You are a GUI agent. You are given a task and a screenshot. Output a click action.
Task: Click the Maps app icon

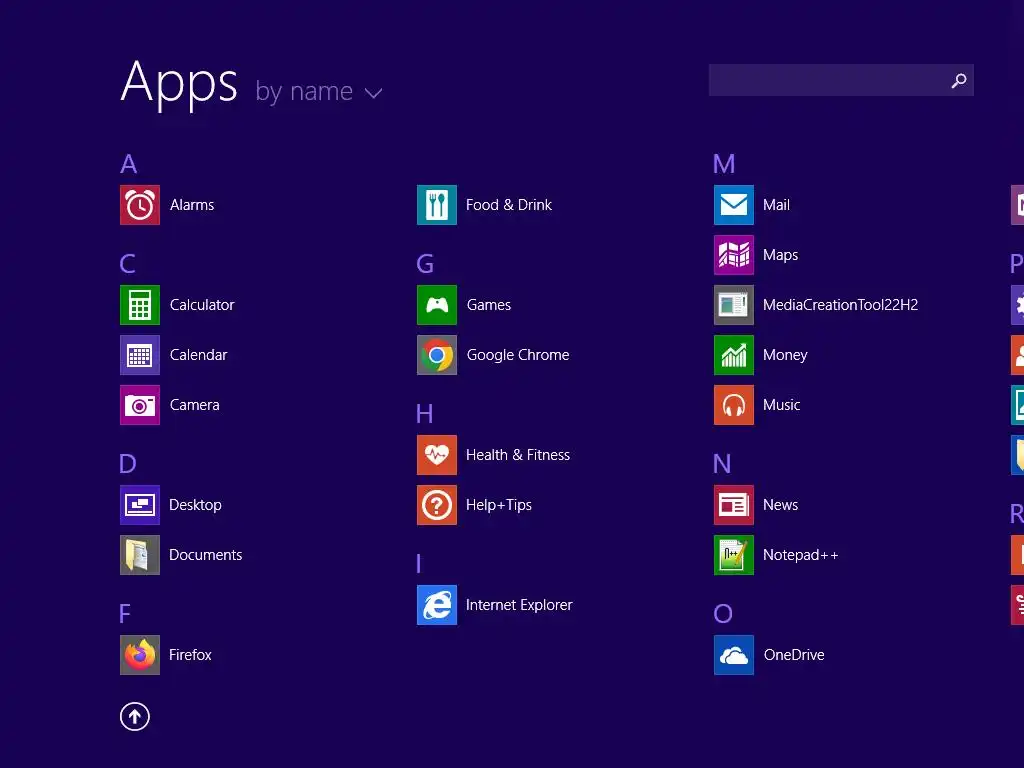click(734, 255)
